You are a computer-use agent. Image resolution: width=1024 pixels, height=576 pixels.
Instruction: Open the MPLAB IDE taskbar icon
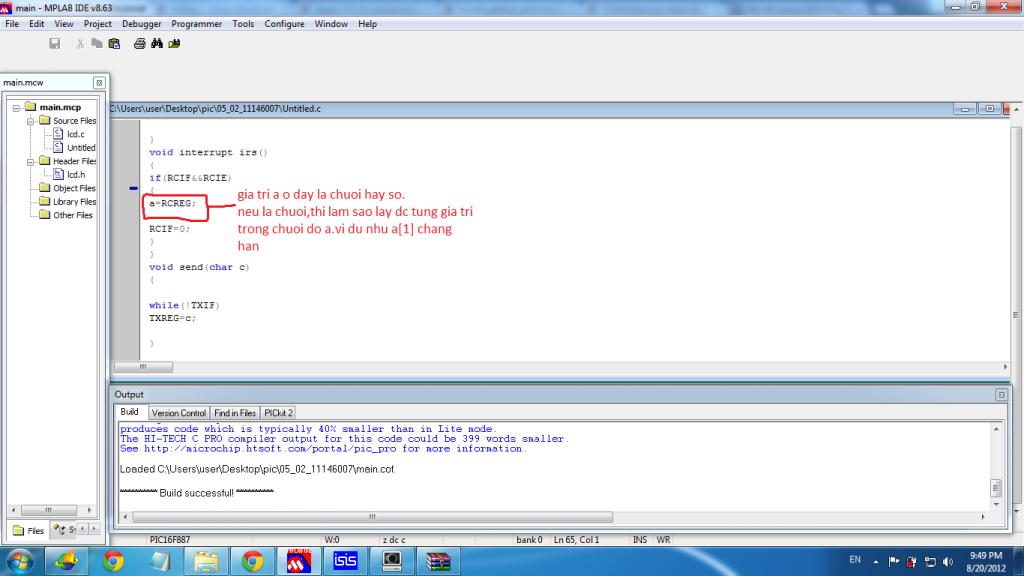coord(299,559)
